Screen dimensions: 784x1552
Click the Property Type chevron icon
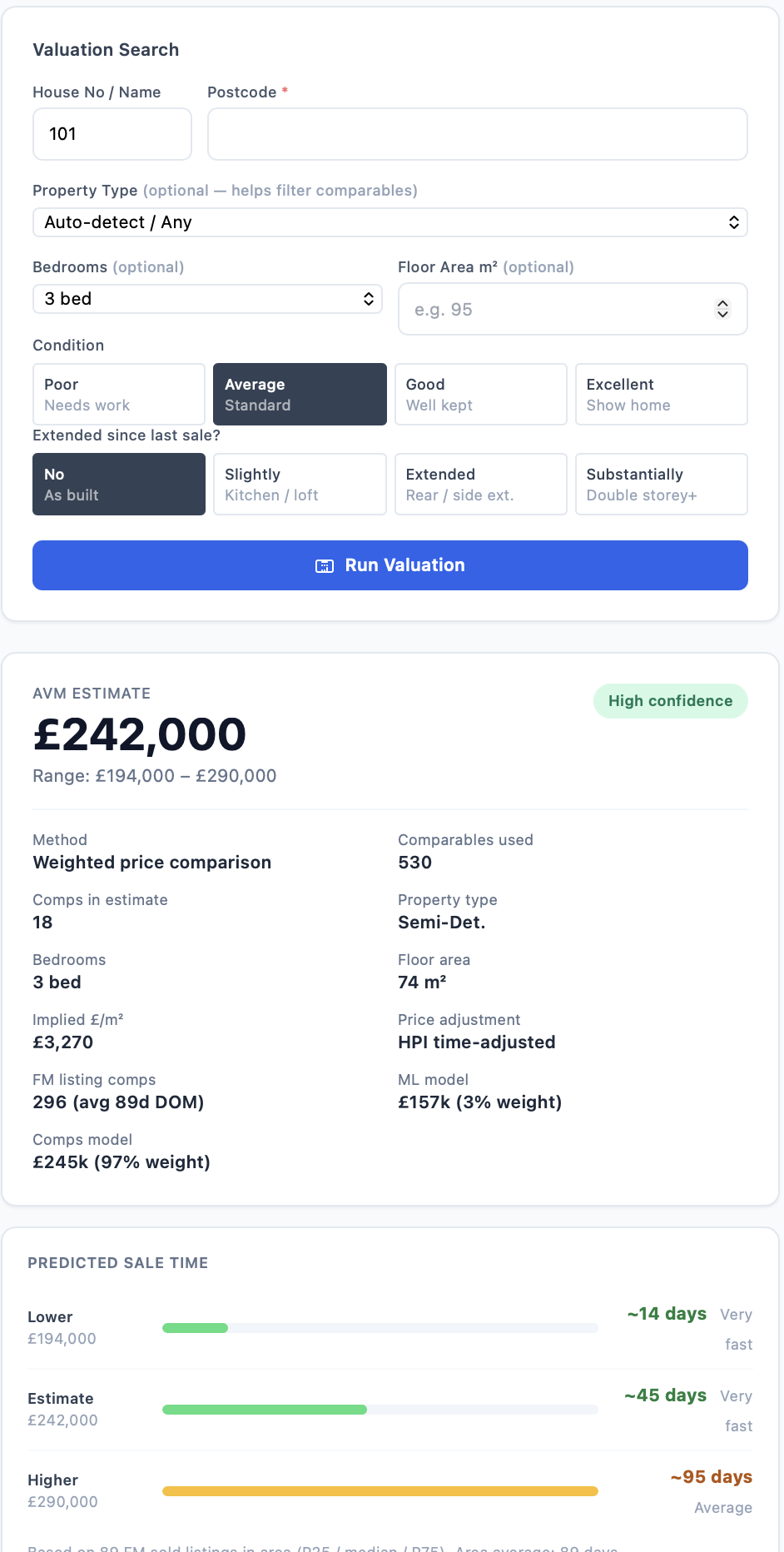click(x=733, y=222)
